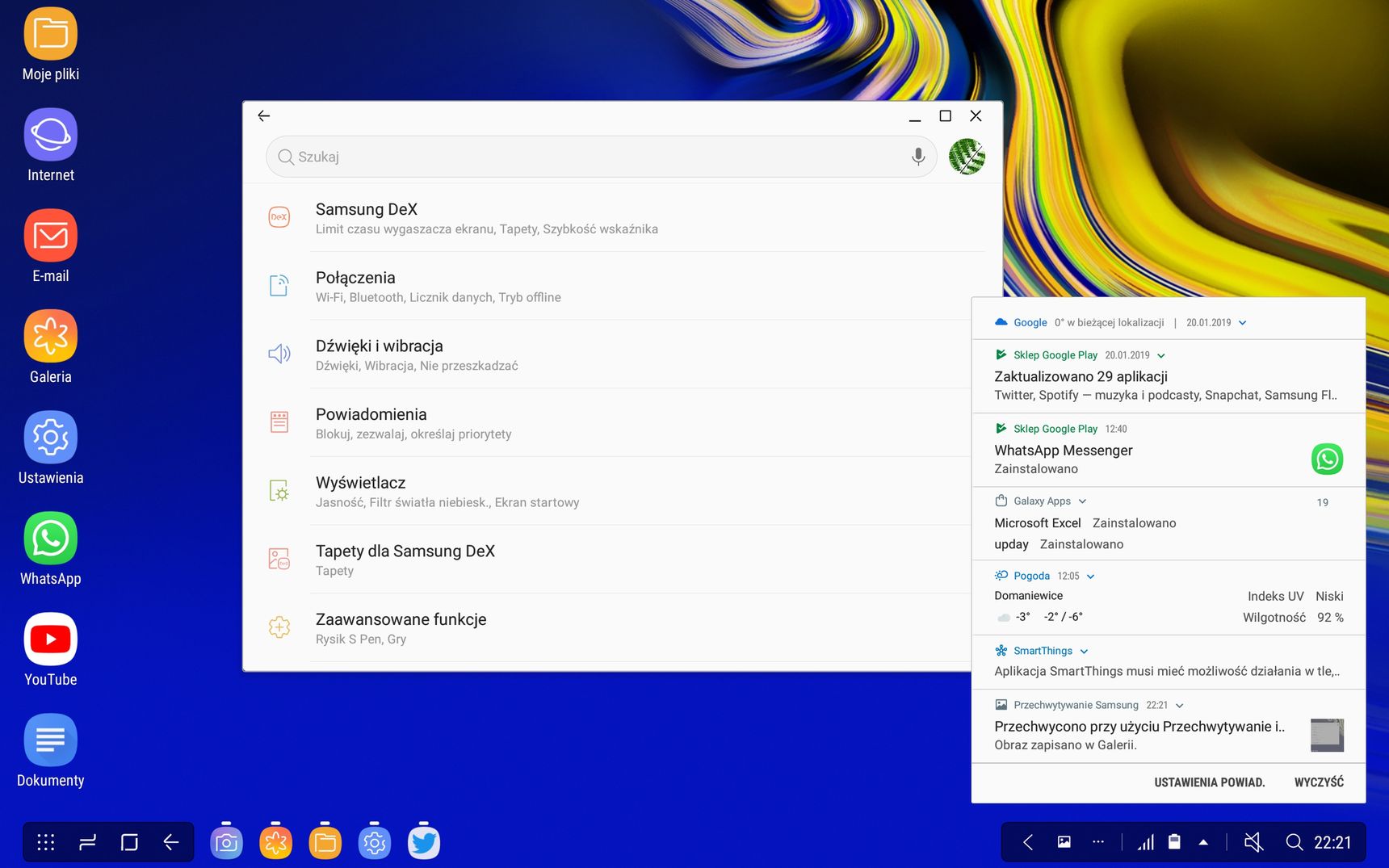The width and height of the screenshot is (1389, 868).
Task: Open YouTube desktop icon
Action: [x=51, y=650]
